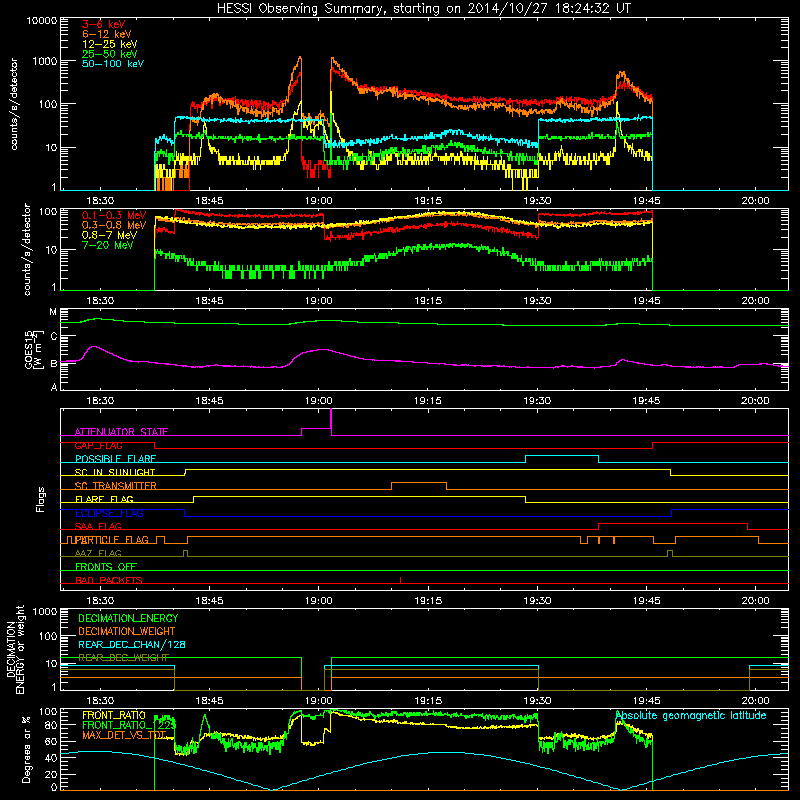Click the 19:00 time label beneath the Flags panel
This screenshot has width=800, height=800.
318,601
